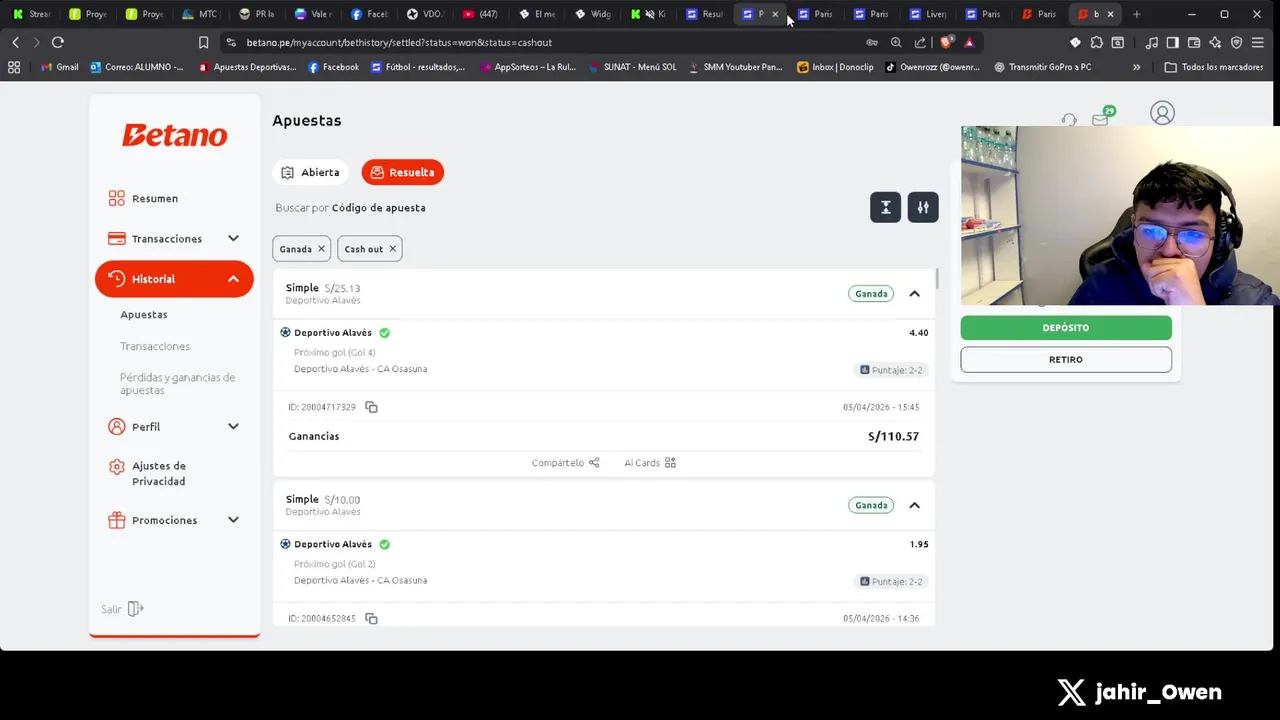The image size is (1280, 720).
Task: Open the Todos los marcadores folder
Action: 1213,67
